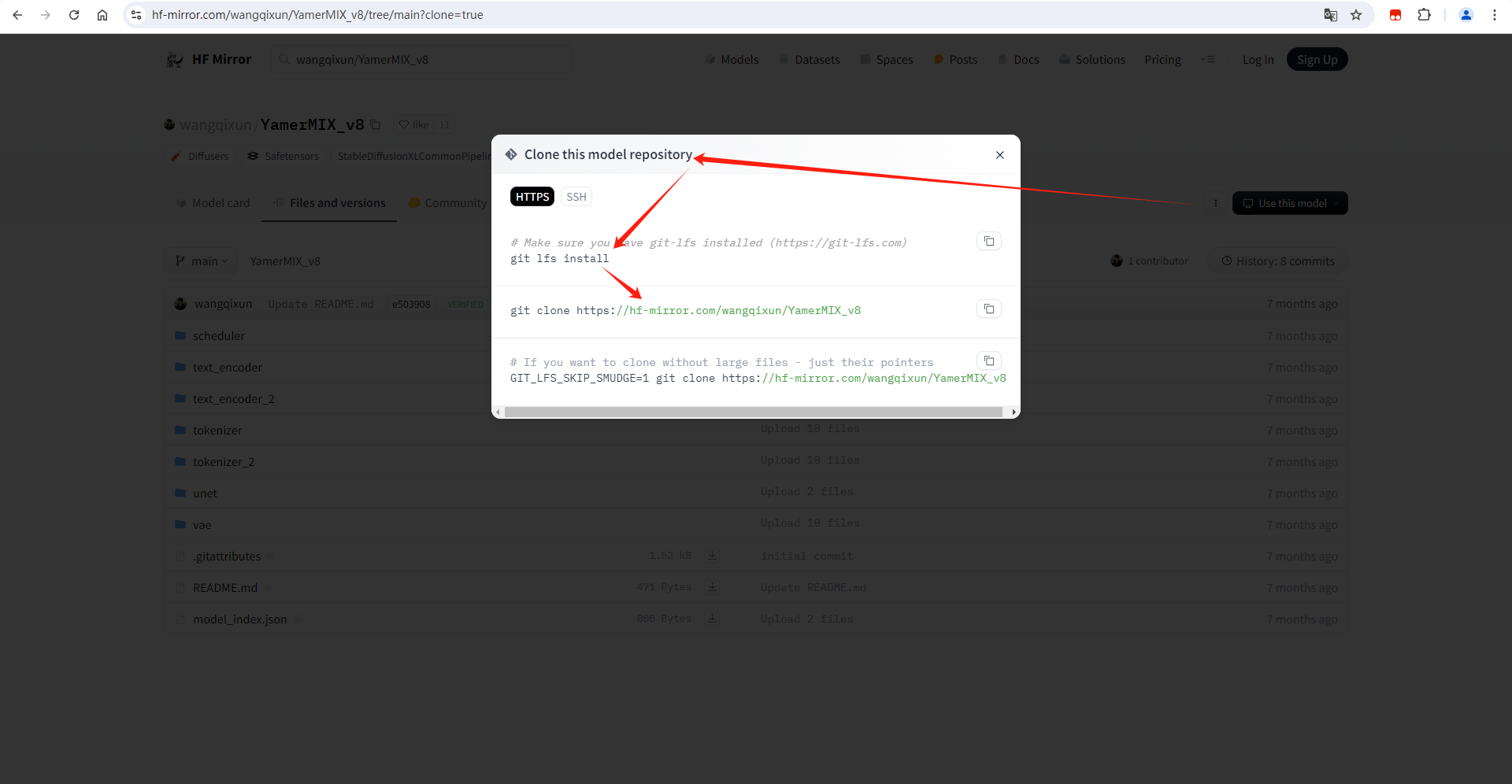Image resolution: width=1512 pixels, height=784 pixels.
Task: Open History: 8 commits
Action: [1277, 261]
